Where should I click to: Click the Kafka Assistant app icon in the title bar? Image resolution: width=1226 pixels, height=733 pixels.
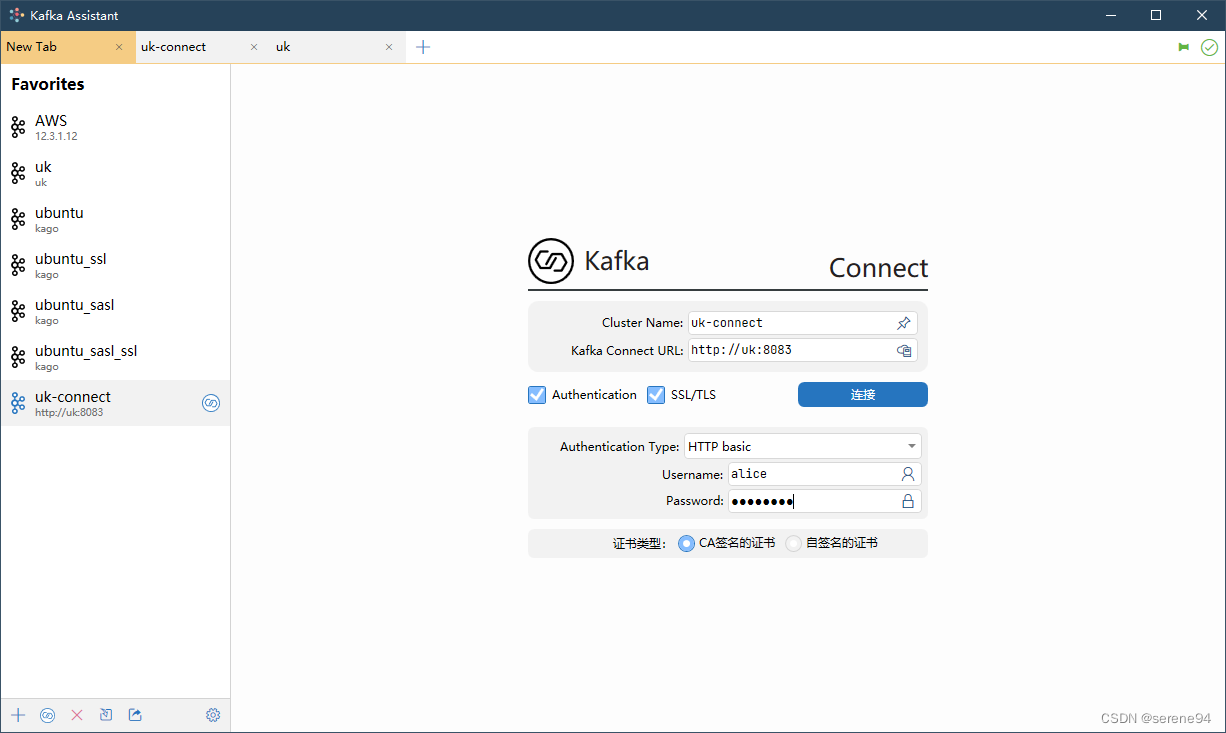[17, 15]
